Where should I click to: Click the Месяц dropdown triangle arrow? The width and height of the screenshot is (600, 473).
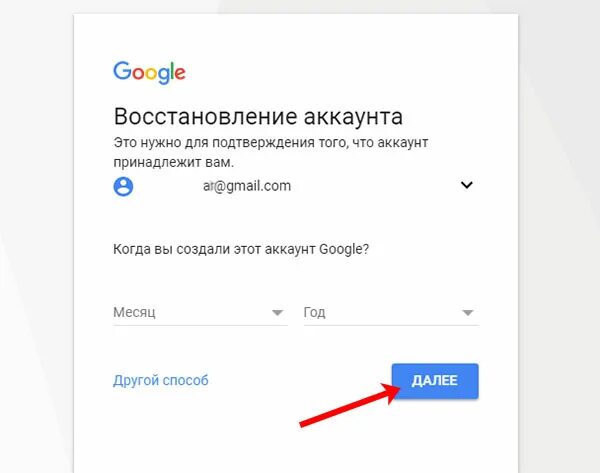tap(277, 313)
